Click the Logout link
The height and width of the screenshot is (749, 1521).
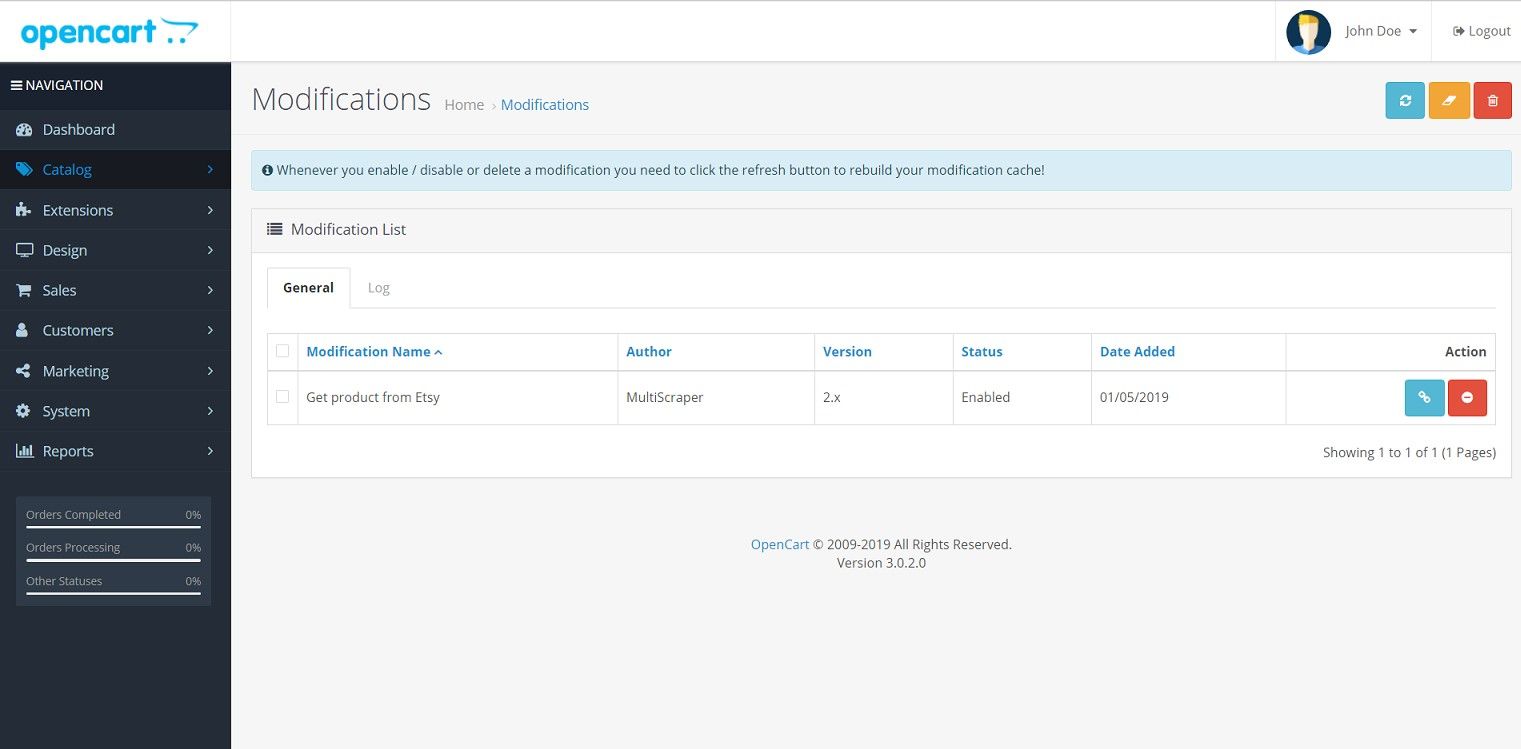(x=1481, y=31)
